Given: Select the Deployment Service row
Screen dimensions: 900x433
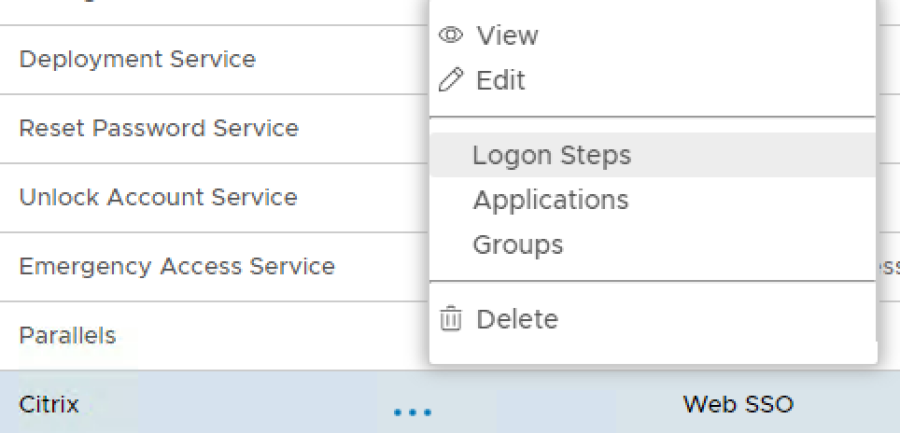Looking at the screenshot, I should 137,59.
